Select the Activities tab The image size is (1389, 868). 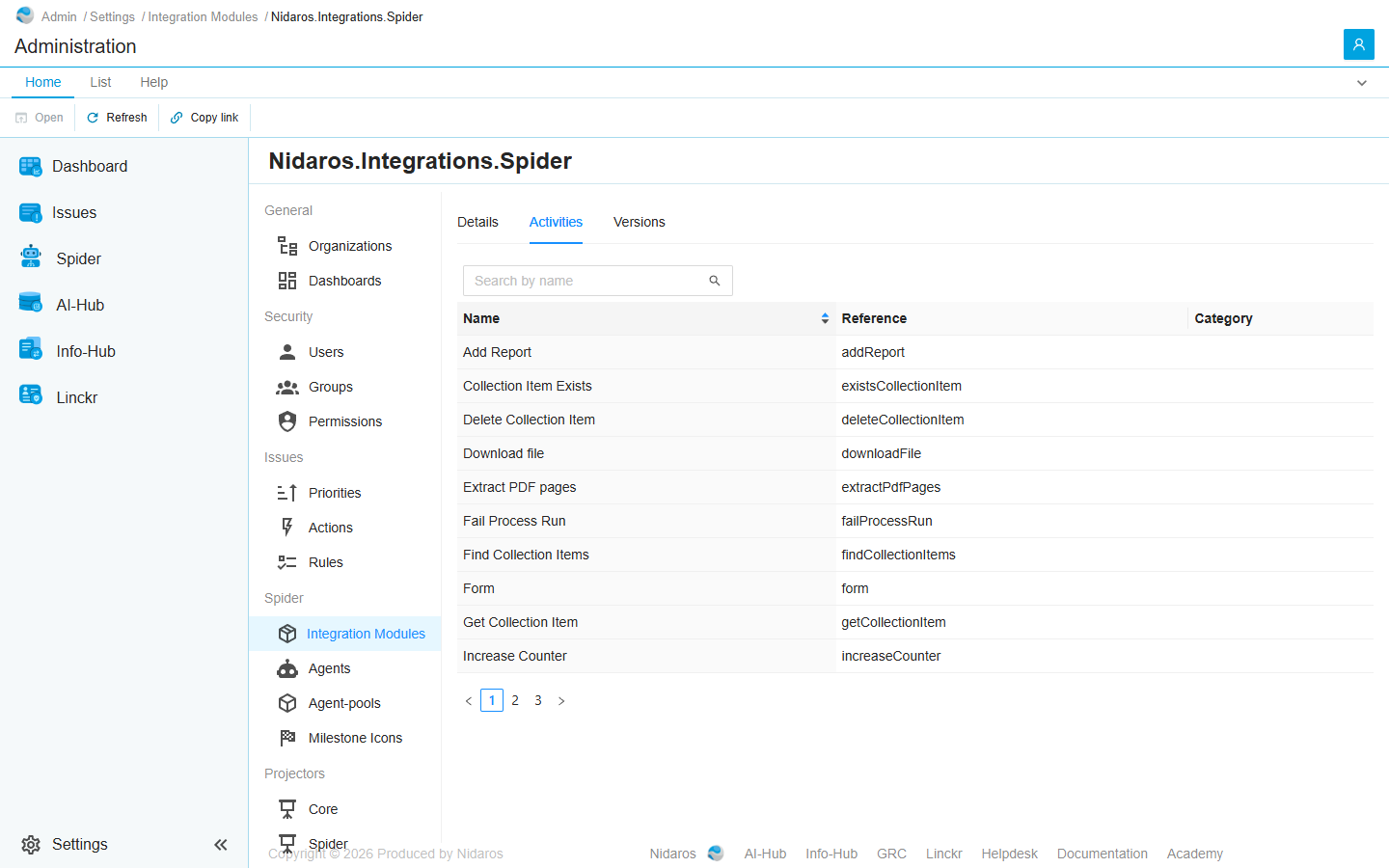tap(556, 222)
